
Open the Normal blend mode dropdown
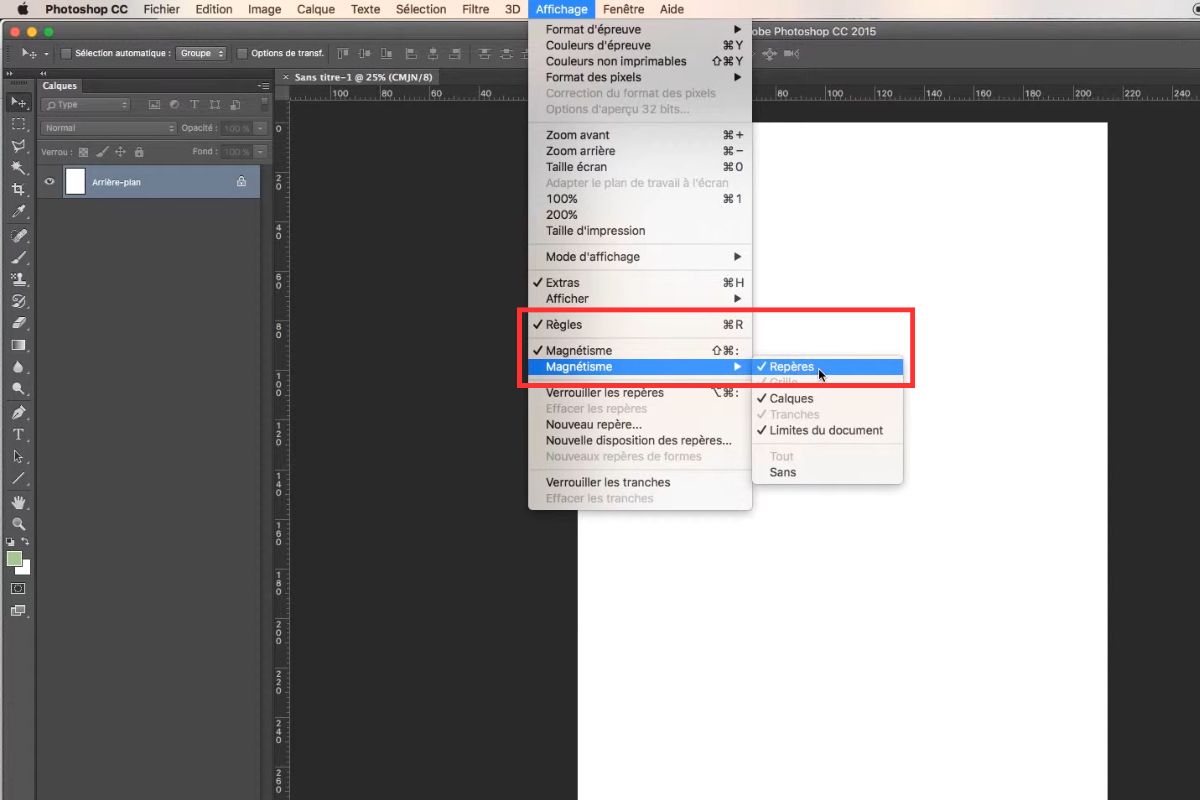point(108,128)
